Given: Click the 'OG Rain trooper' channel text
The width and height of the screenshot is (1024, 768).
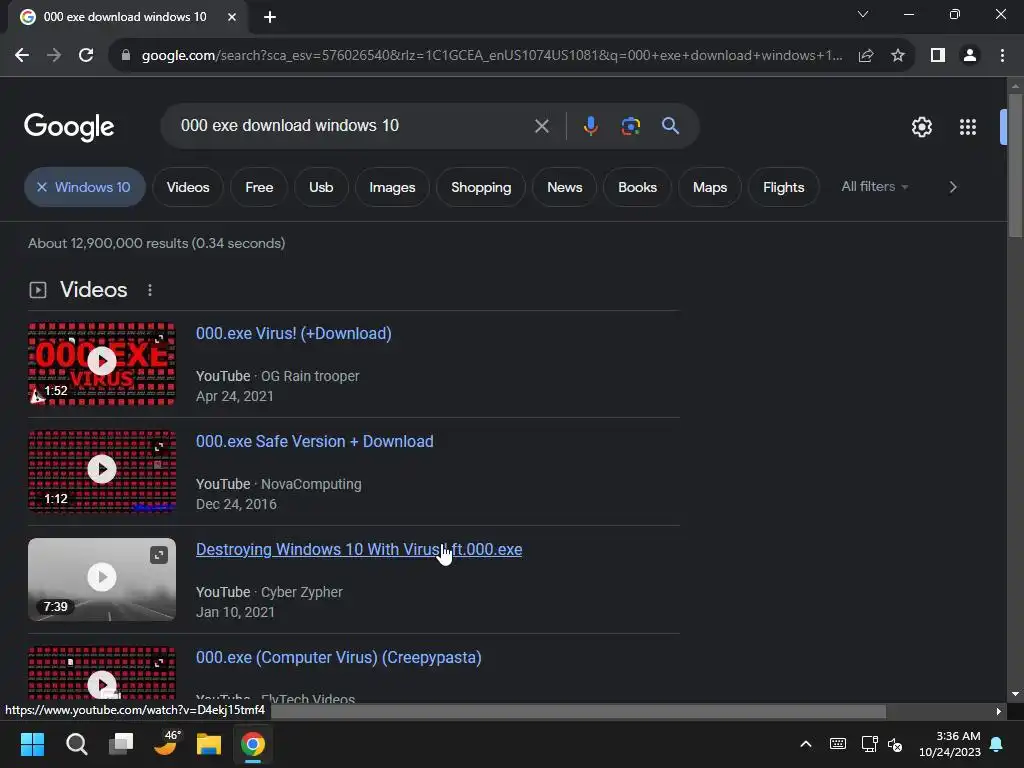Looking at the screenshot, I should [310, 376].
